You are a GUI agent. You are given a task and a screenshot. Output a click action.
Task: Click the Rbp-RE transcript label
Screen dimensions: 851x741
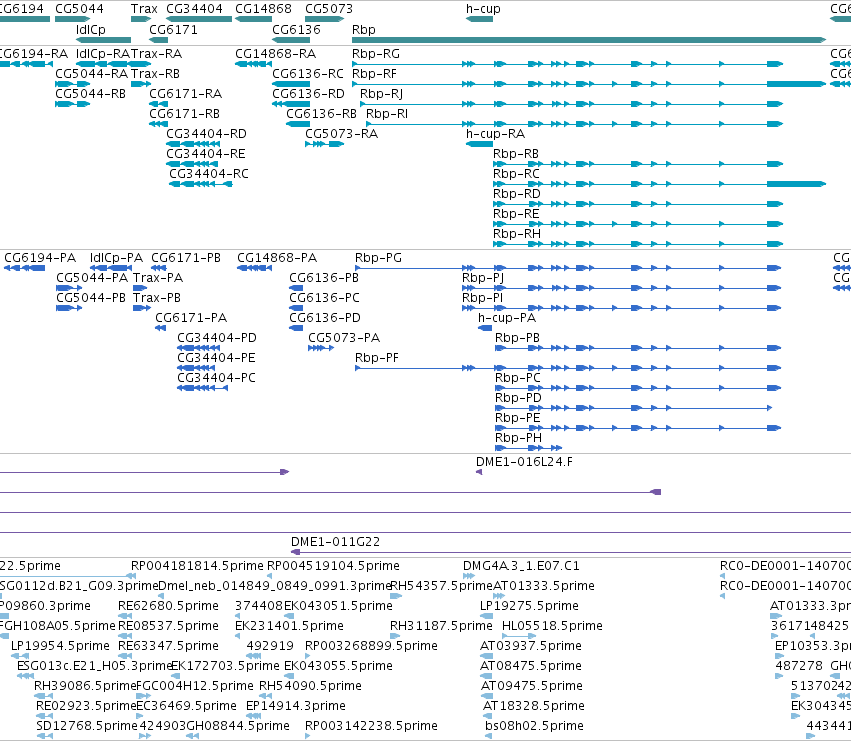coord(516,214)
